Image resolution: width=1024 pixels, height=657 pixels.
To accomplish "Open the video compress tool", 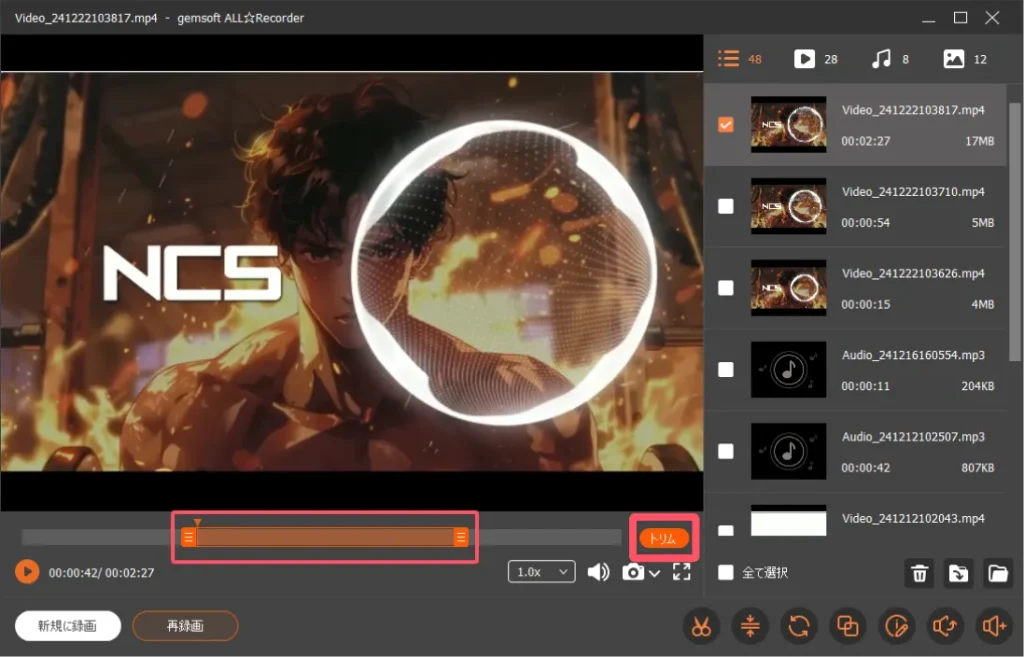I will (x=749, y=626).
